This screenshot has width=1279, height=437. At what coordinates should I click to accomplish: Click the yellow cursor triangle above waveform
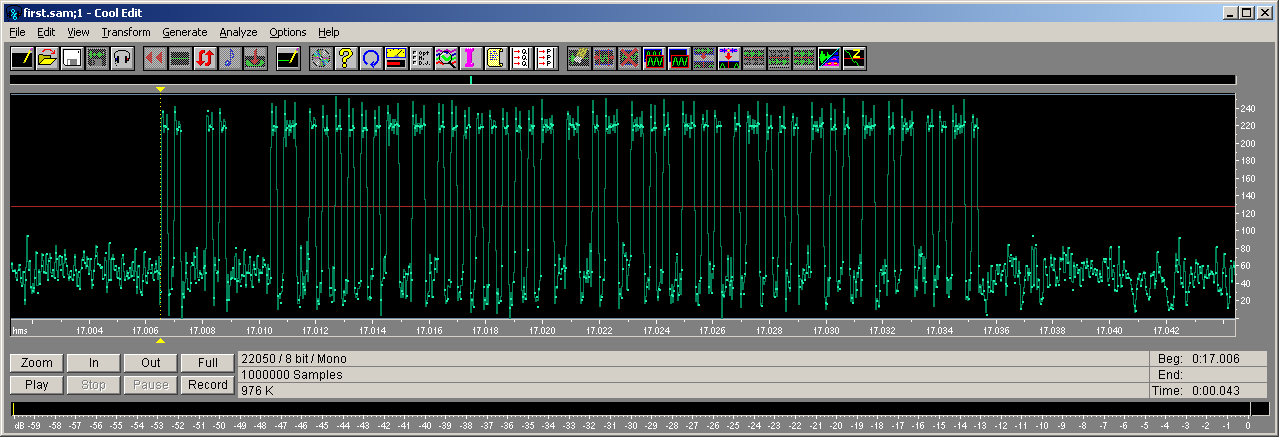pos(160,90)
